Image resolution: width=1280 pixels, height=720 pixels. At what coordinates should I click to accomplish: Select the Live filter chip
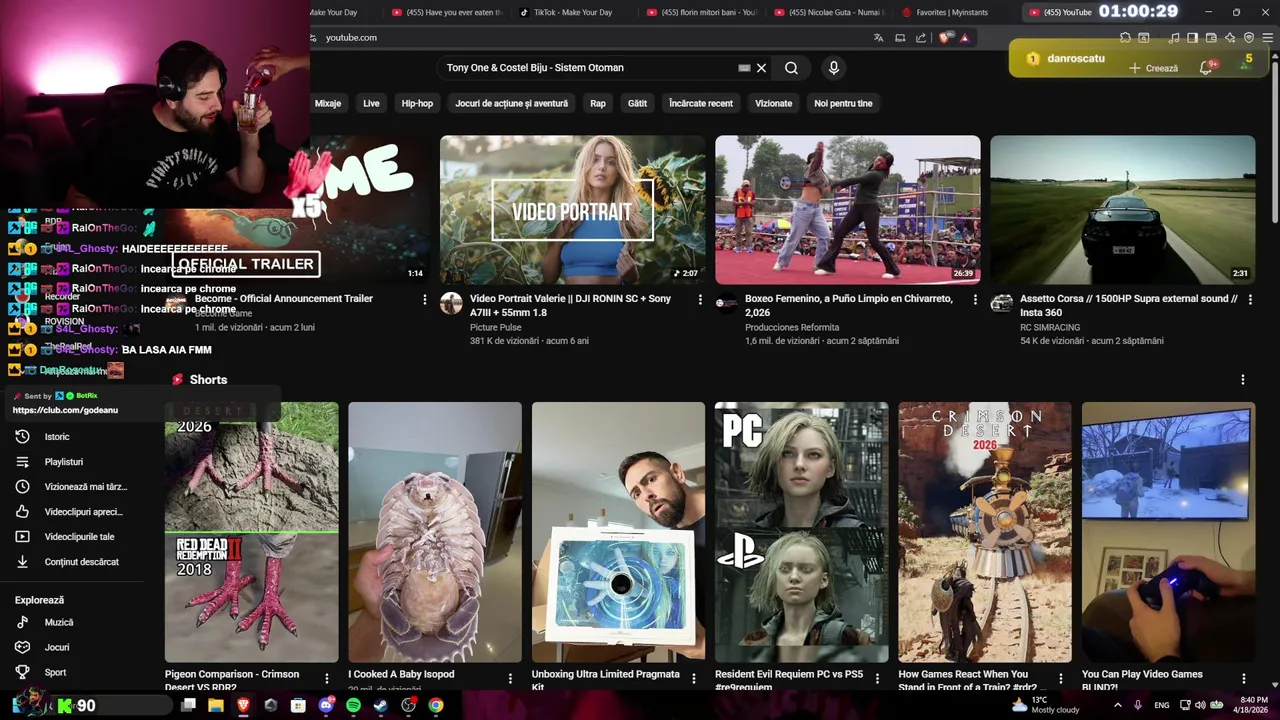coord(371,103)
